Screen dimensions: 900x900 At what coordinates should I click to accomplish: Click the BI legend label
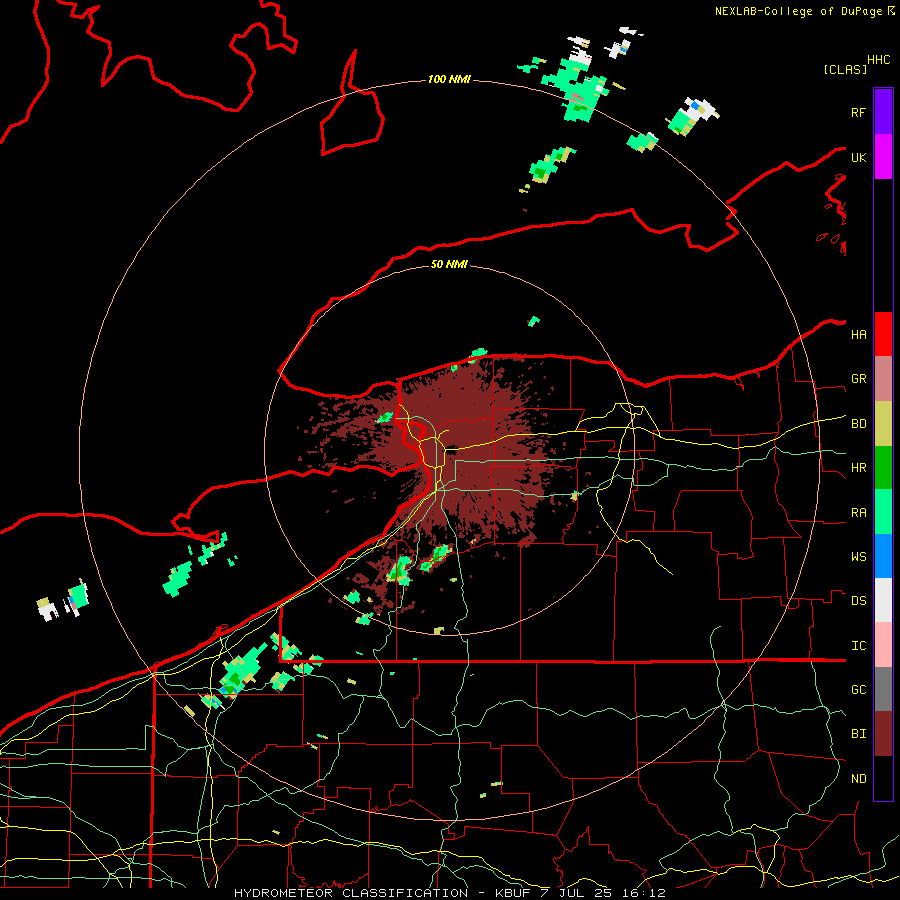pos(859,734)
